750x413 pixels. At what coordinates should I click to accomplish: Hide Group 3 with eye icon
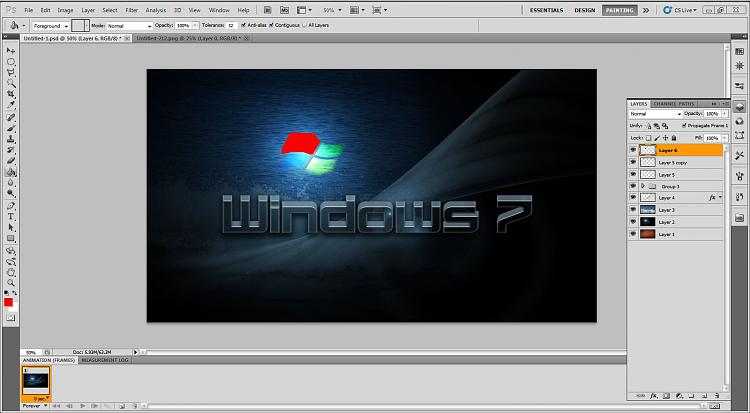(x=633, y=186)
